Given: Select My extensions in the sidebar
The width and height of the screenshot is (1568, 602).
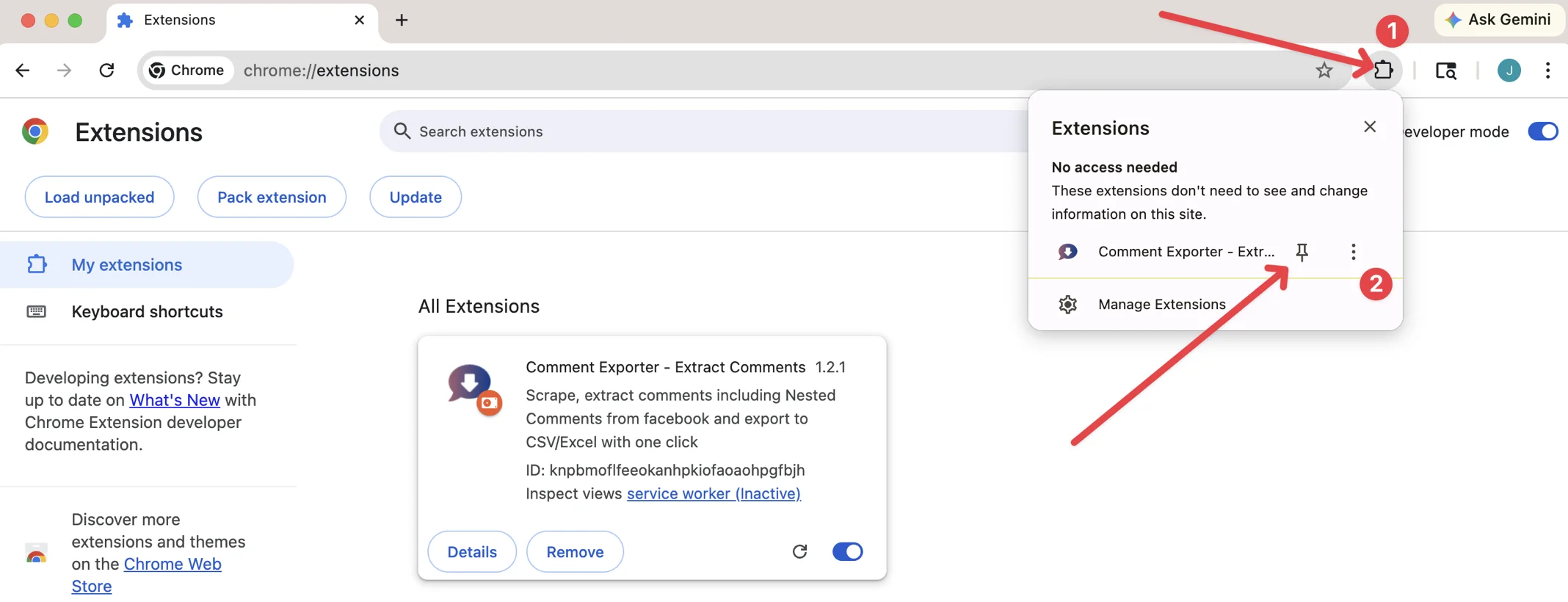Looking at the screenshot, I should [x=126, y=265].
